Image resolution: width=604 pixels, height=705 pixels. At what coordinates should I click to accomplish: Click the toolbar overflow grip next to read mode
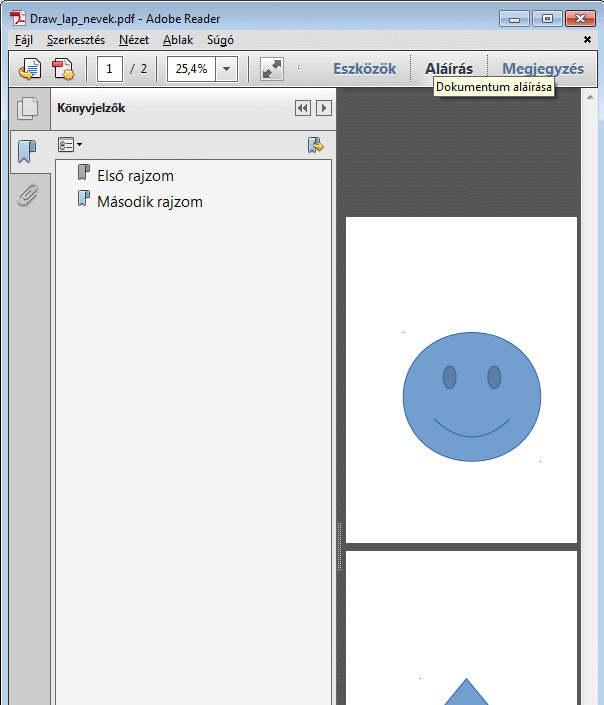(x=298, y=69)
